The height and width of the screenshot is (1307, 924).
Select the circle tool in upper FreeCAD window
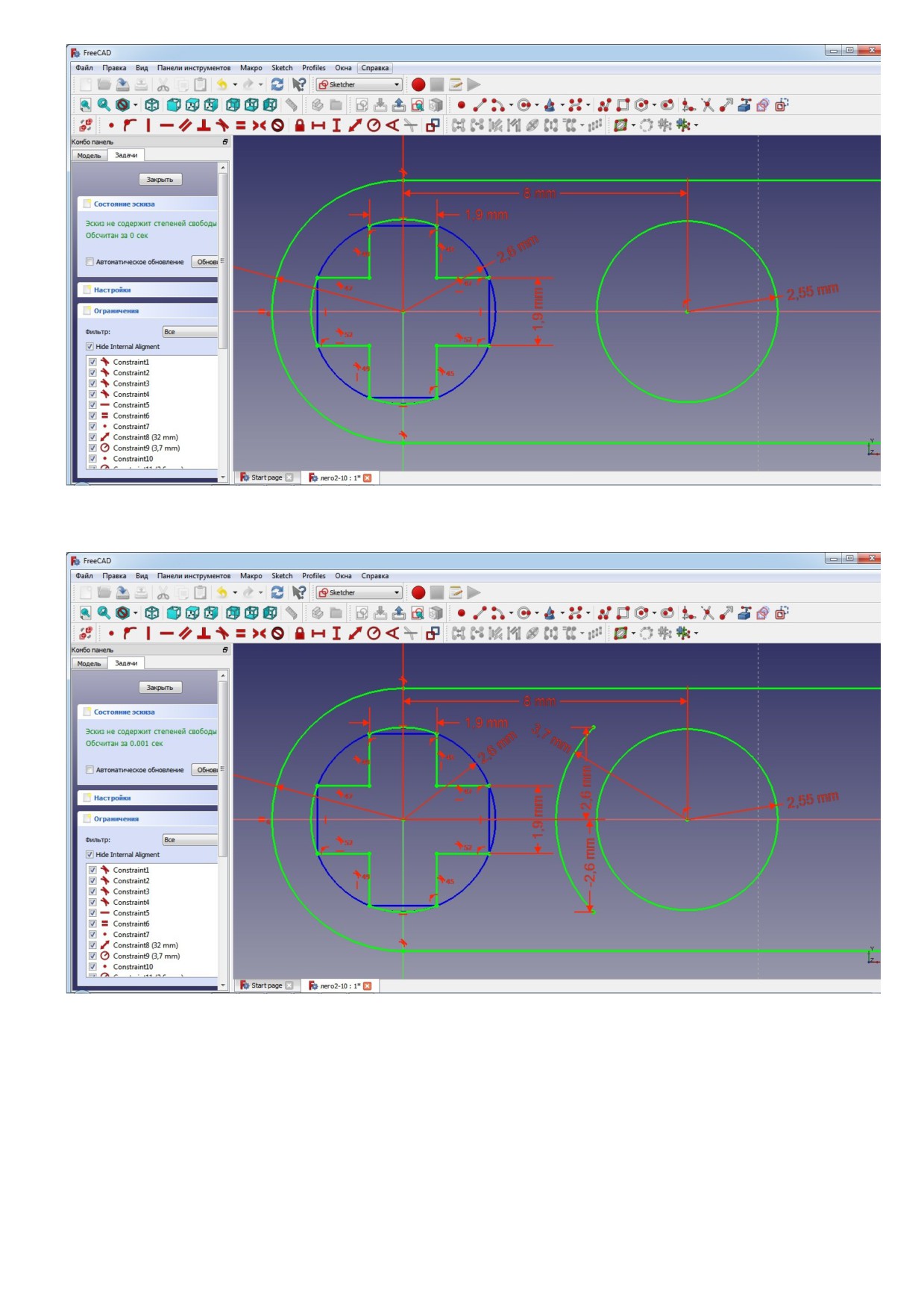pos(524,105)
